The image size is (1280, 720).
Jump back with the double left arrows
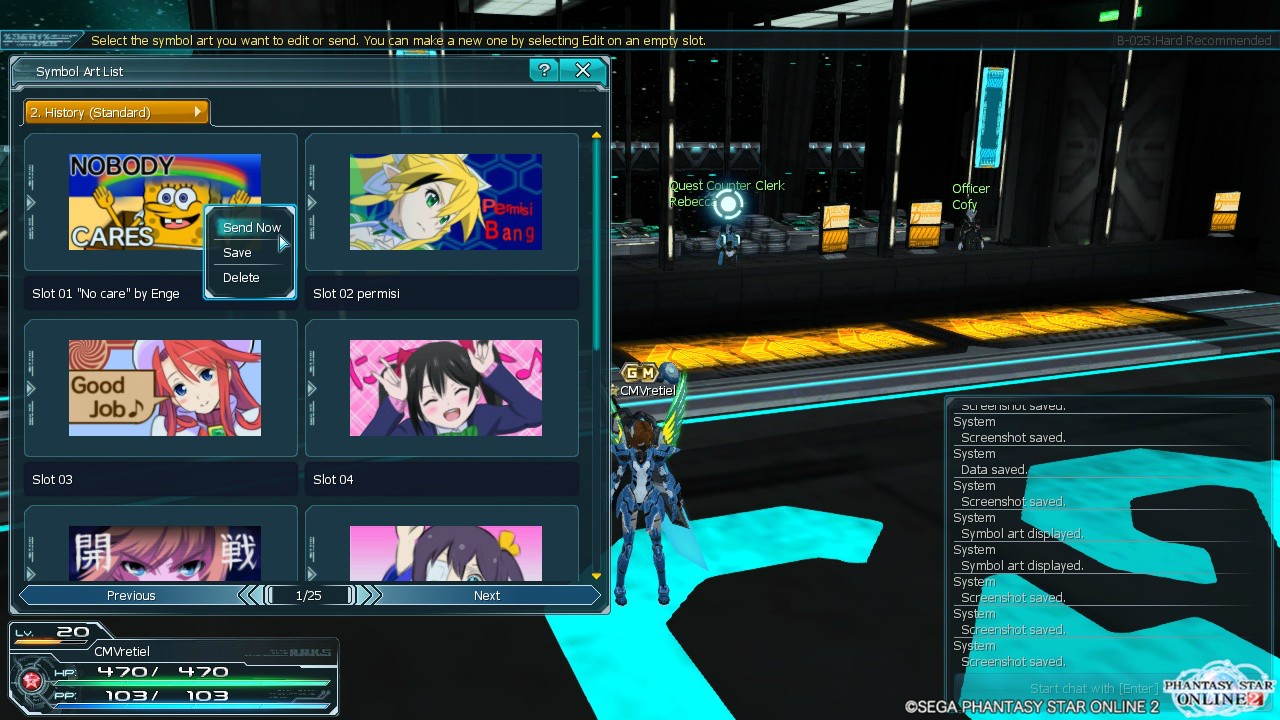249,596
